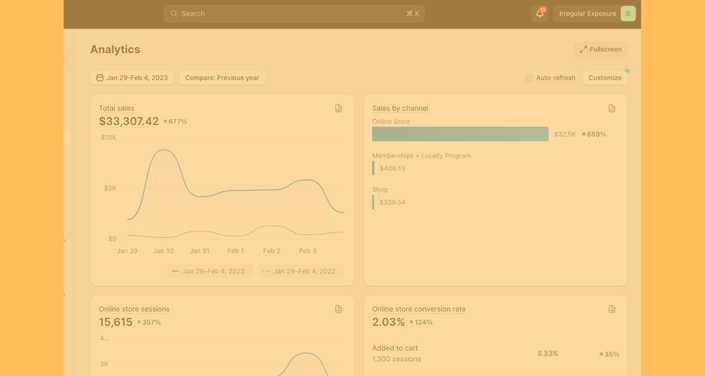Click the IE store avatar
705x376 pixels.
[628, 13]
